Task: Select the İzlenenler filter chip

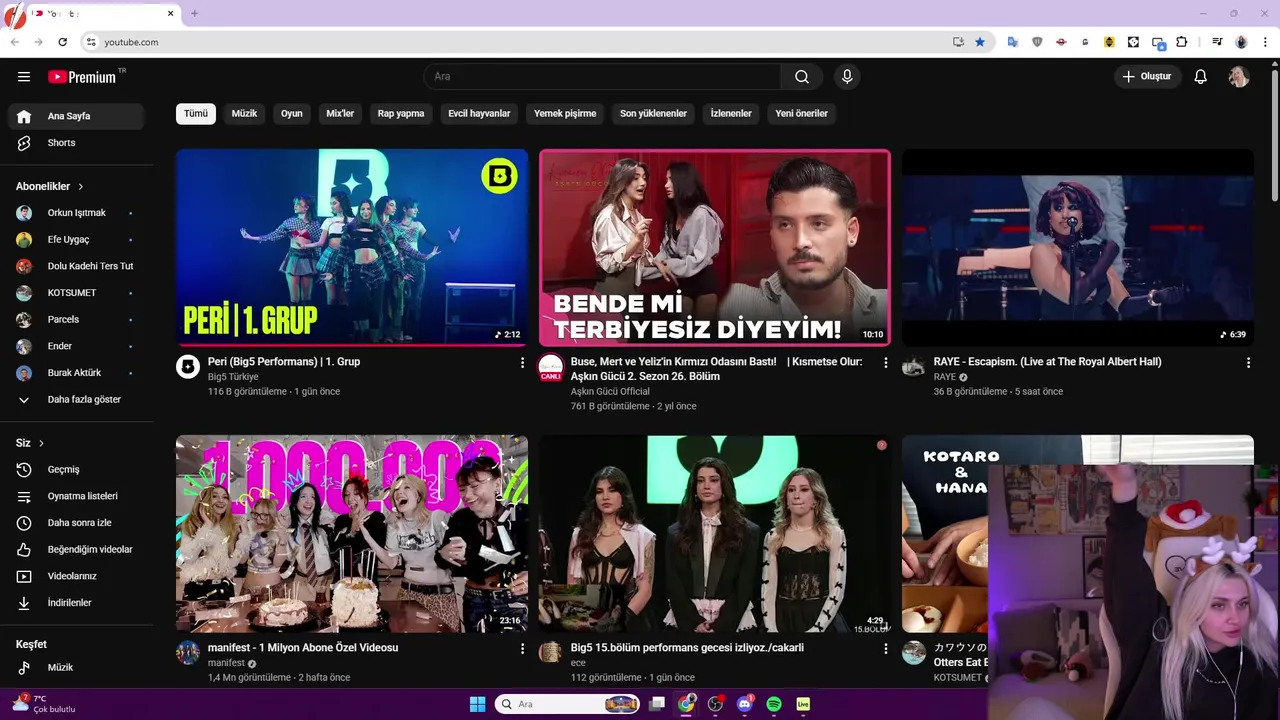Action: pyautogui.click(x=731, y=113)
